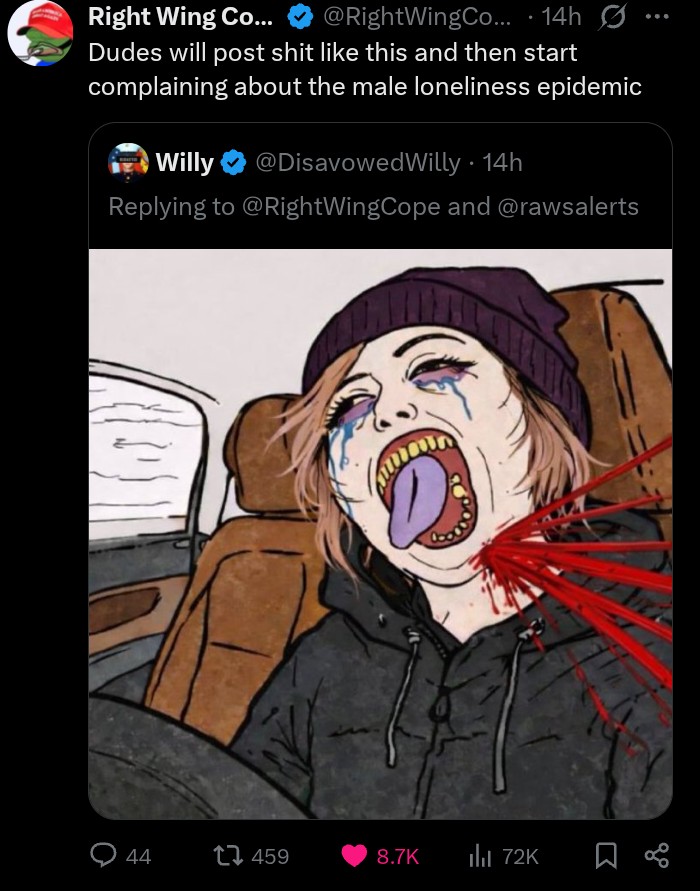Click the share icon
700x891 pixels.
pos(656,855)
